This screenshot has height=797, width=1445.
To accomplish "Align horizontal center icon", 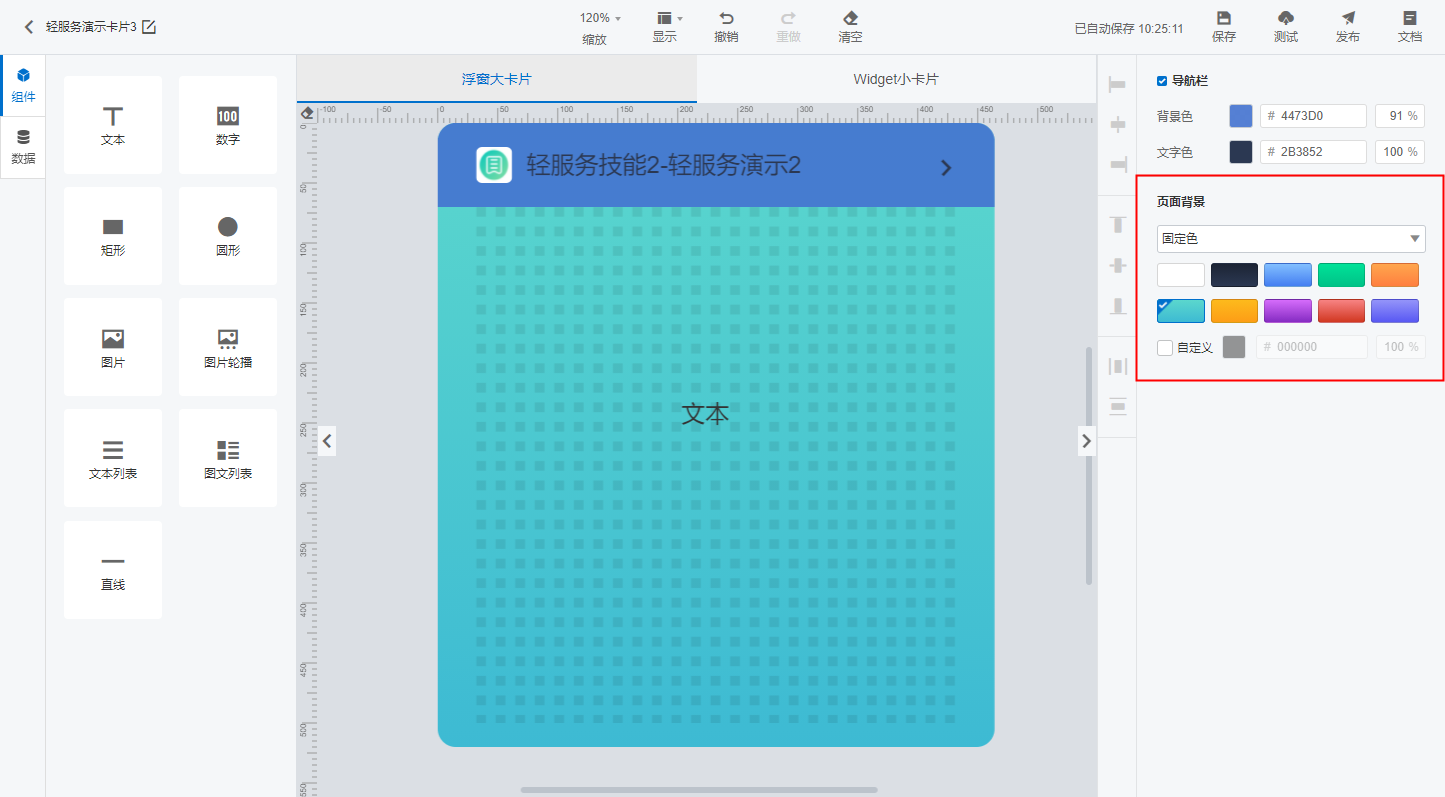I will pyautogui.click(x=1117, y=124).
